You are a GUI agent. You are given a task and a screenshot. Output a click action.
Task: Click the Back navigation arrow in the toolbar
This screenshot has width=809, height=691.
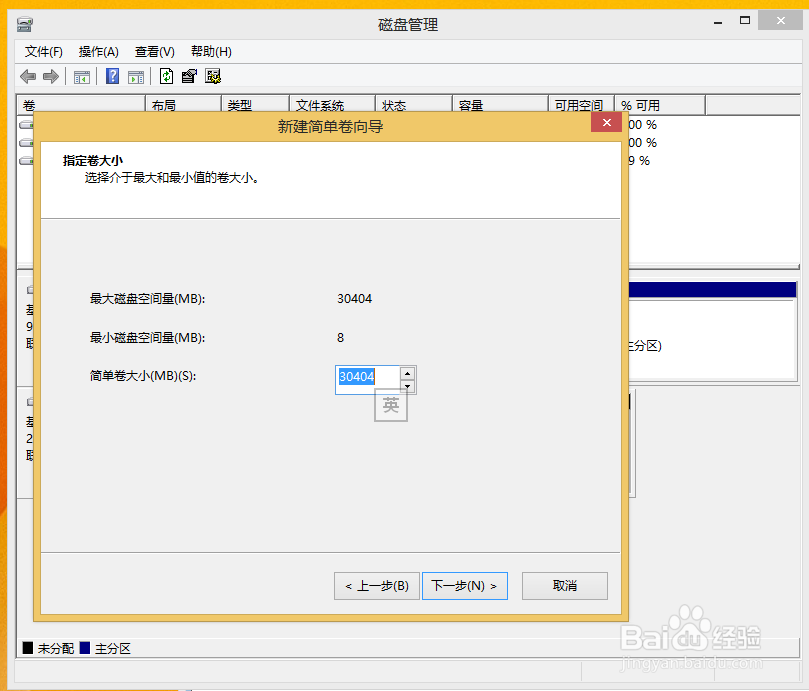[27, 76]
